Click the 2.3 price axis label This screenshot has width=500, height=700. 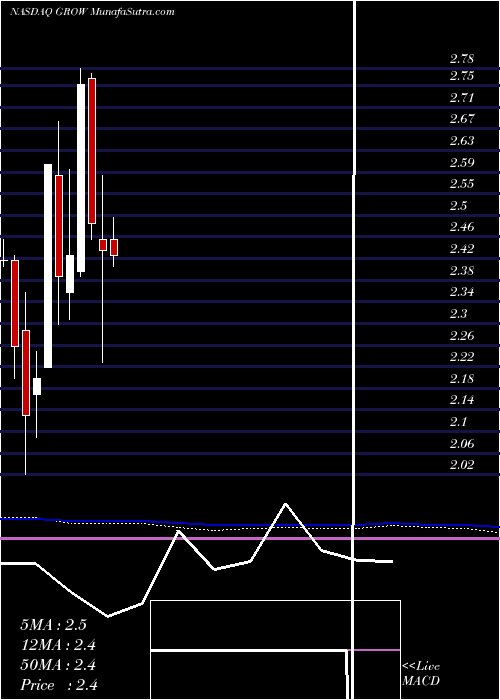(x=458, y=314)
